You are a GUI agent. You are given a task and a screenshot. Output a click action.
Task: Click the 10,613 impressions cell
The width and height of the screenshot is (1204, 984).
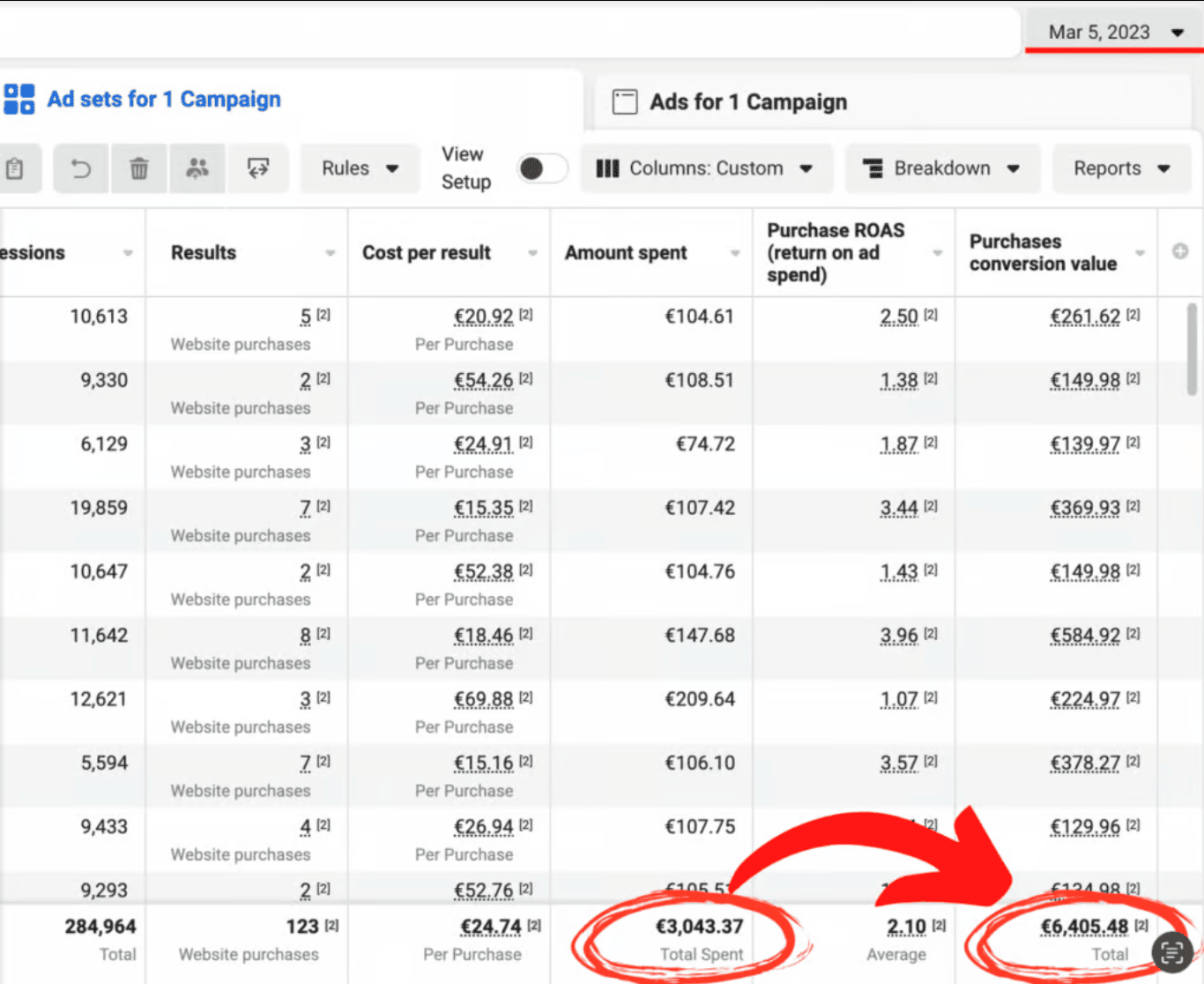pyautogui.click(x=99, y=317)
